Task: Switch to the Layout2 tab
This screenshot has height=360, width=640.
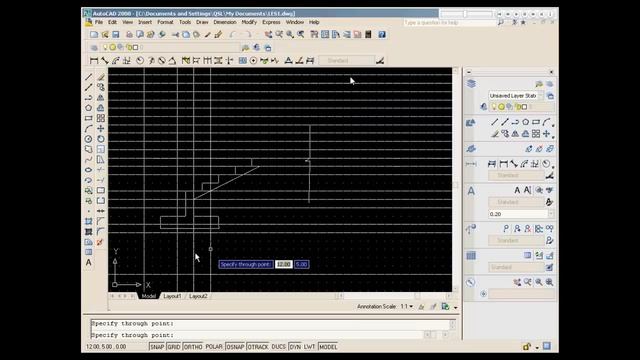Action: 198,296
